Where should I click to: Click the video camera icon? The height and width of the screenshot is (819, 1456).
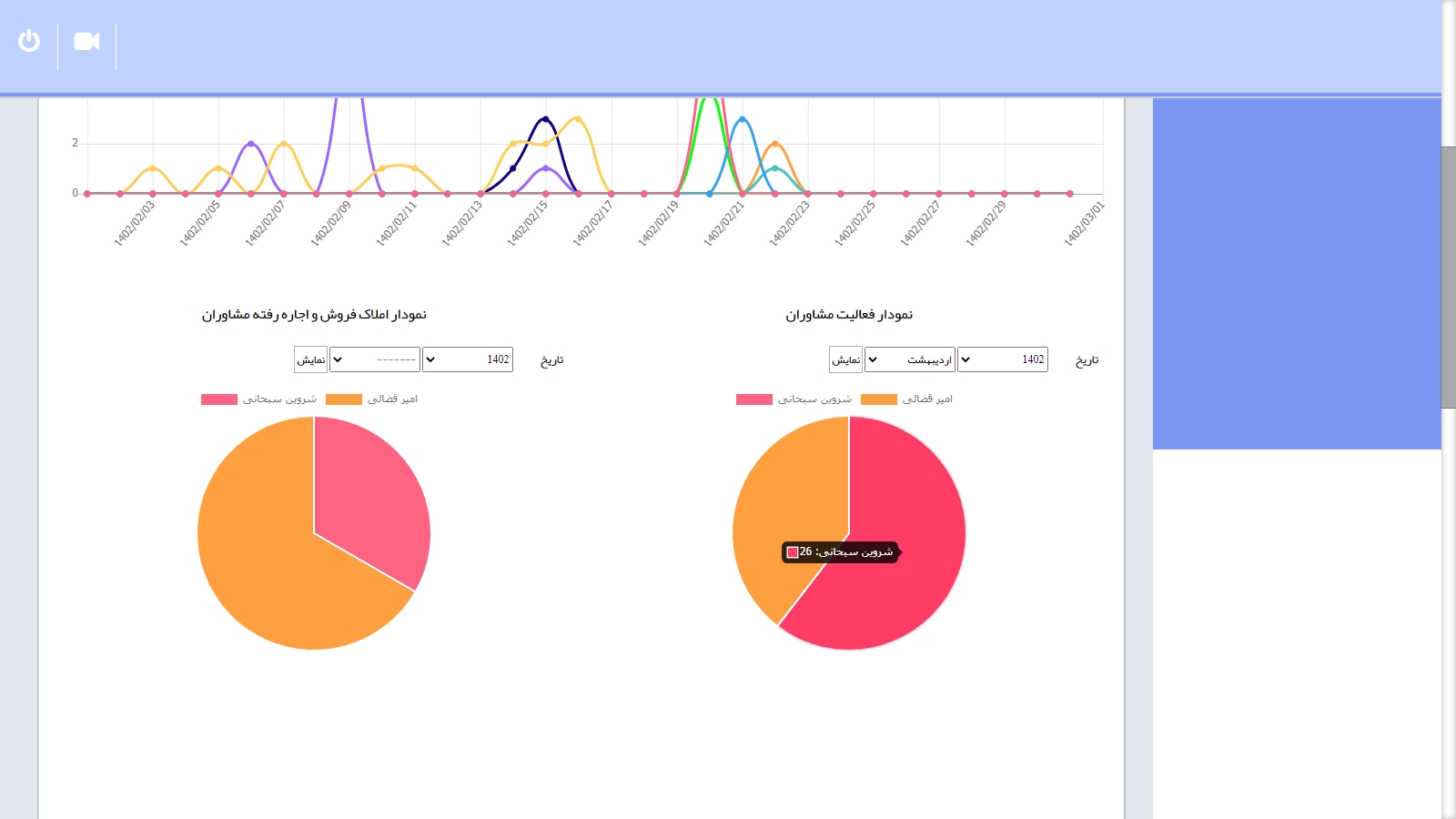tap(86, 41)
